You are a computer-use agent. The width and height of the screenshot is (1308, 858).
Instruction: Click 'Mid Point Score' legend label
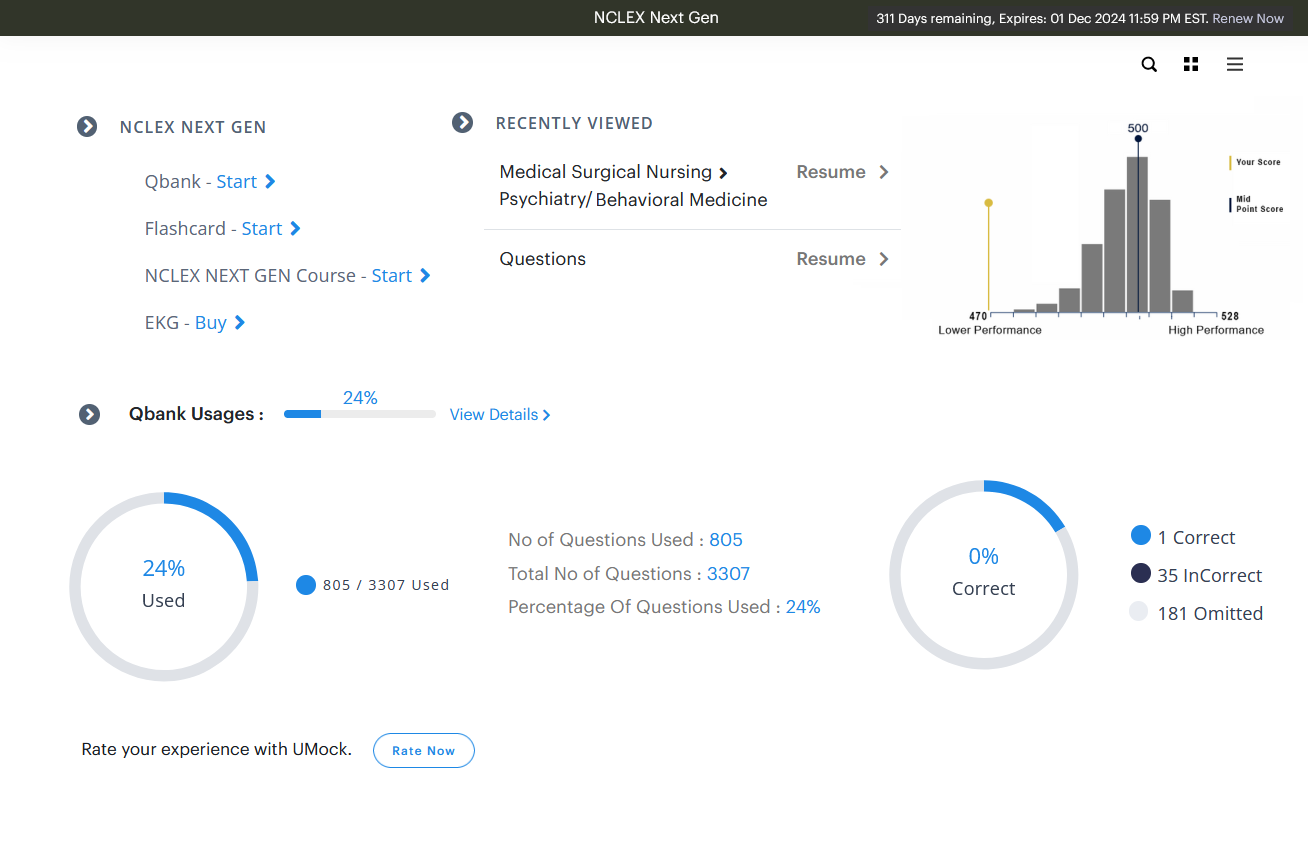1259,205
